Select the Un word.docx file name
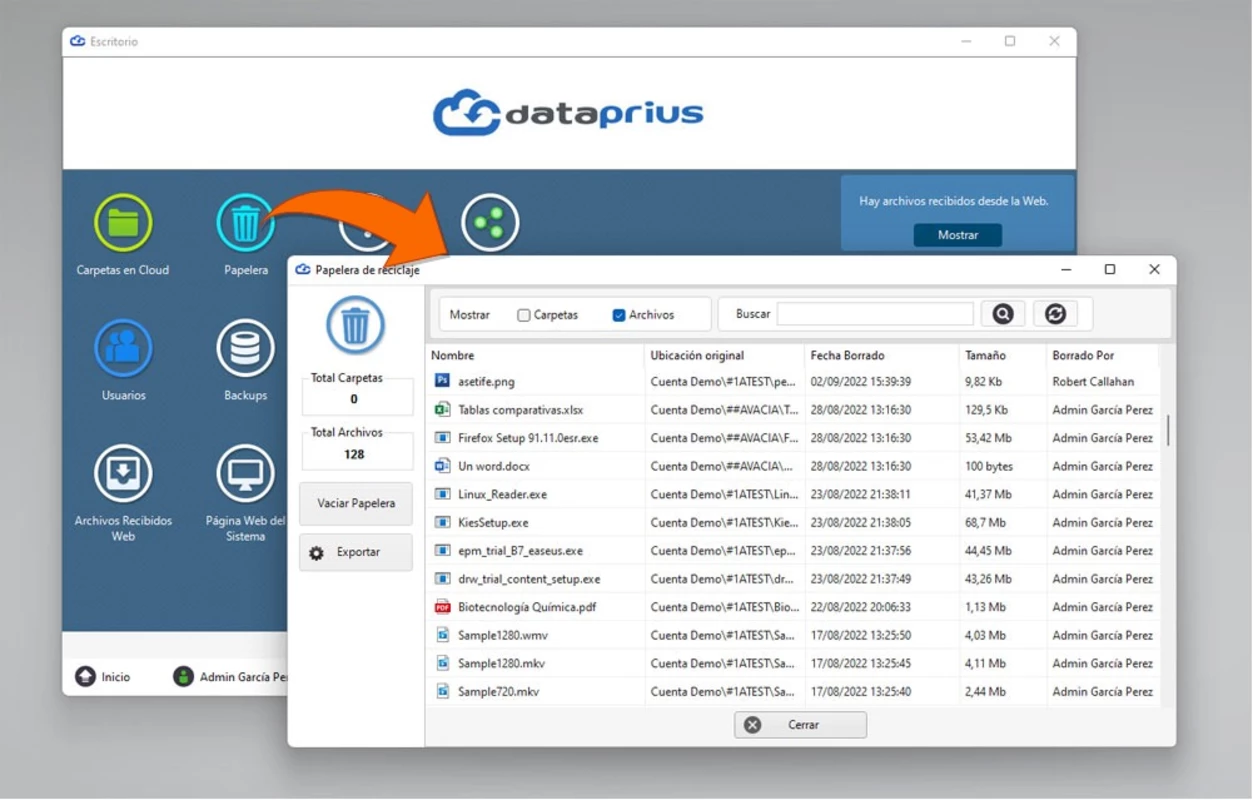1253x800 pixels. tap(494, 466)
